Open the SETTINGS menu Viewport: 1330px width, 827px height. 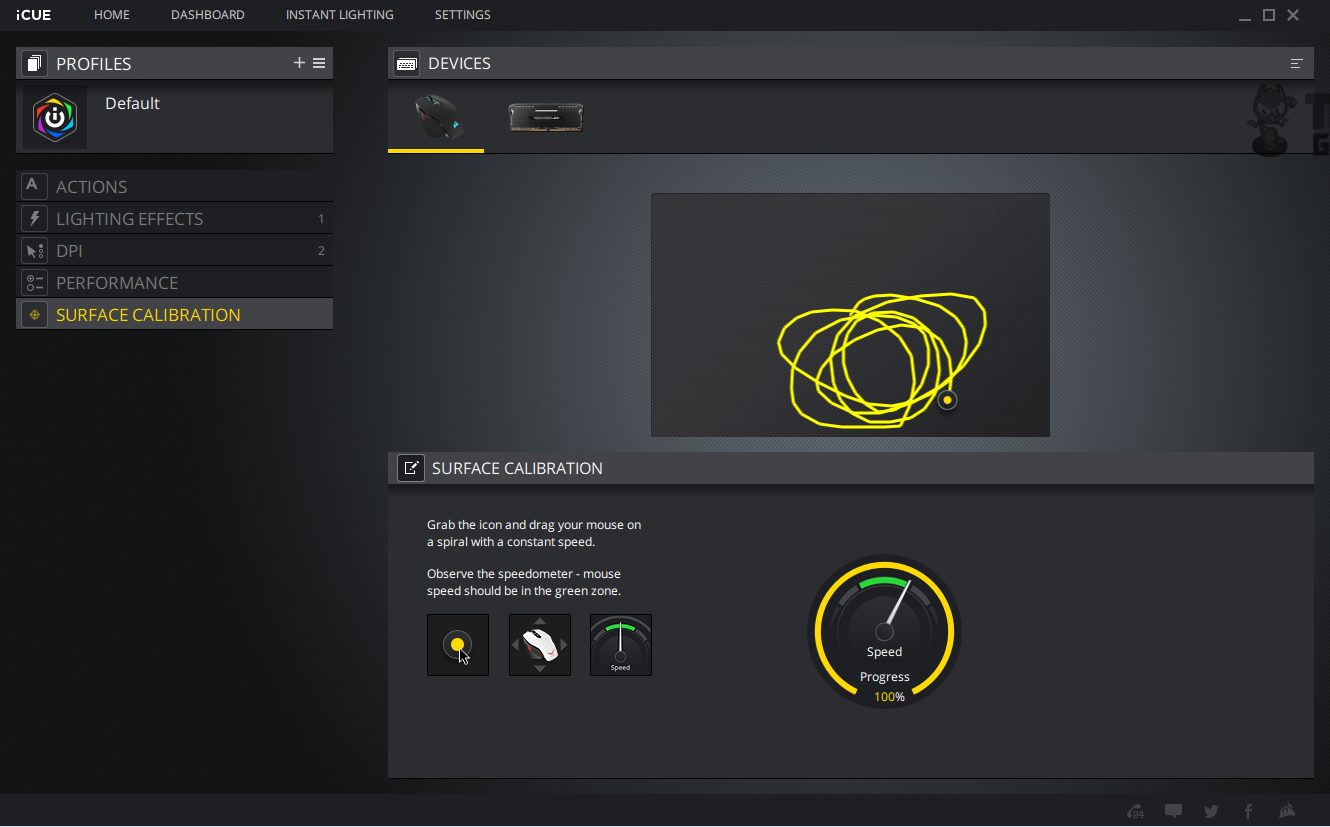pyautogui.click(x=463, y=15)
